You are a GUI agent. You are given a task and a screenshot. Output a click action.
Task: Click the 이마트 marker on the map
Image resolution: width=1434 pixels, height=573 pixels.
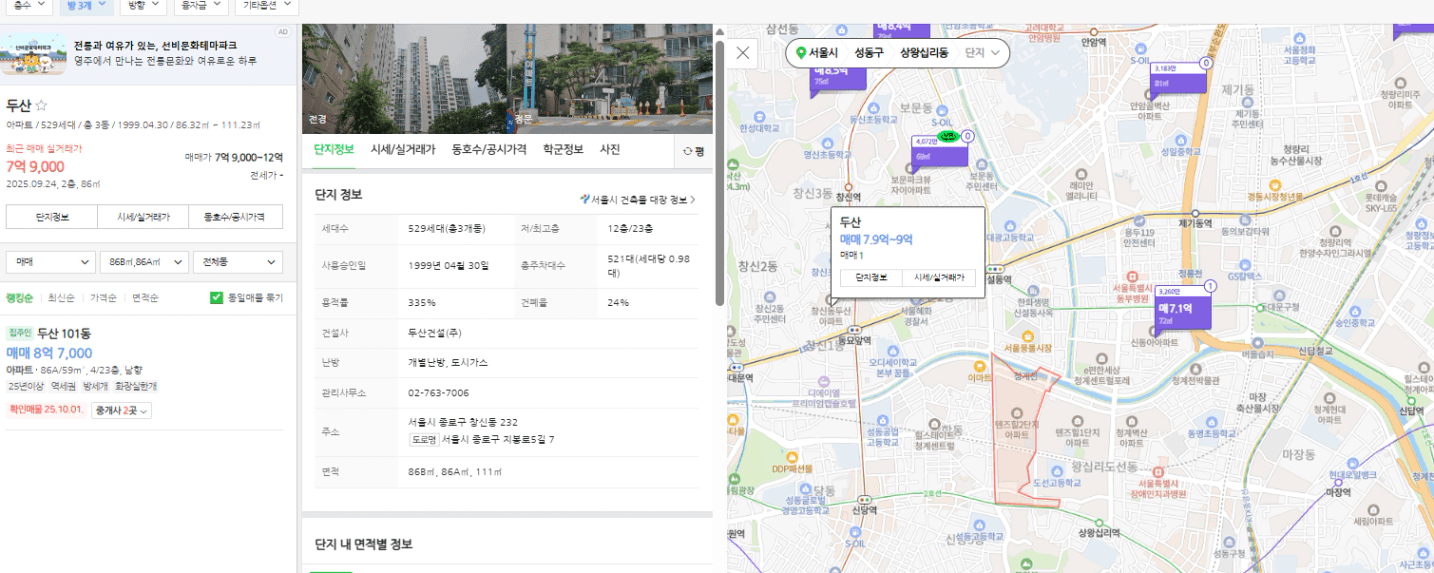(981, 366)
